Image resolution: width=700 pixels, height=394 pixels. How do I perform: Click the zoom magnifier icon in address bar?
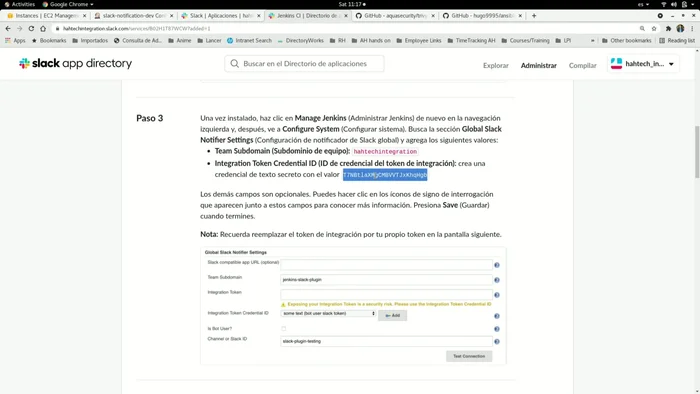(642, 28)
